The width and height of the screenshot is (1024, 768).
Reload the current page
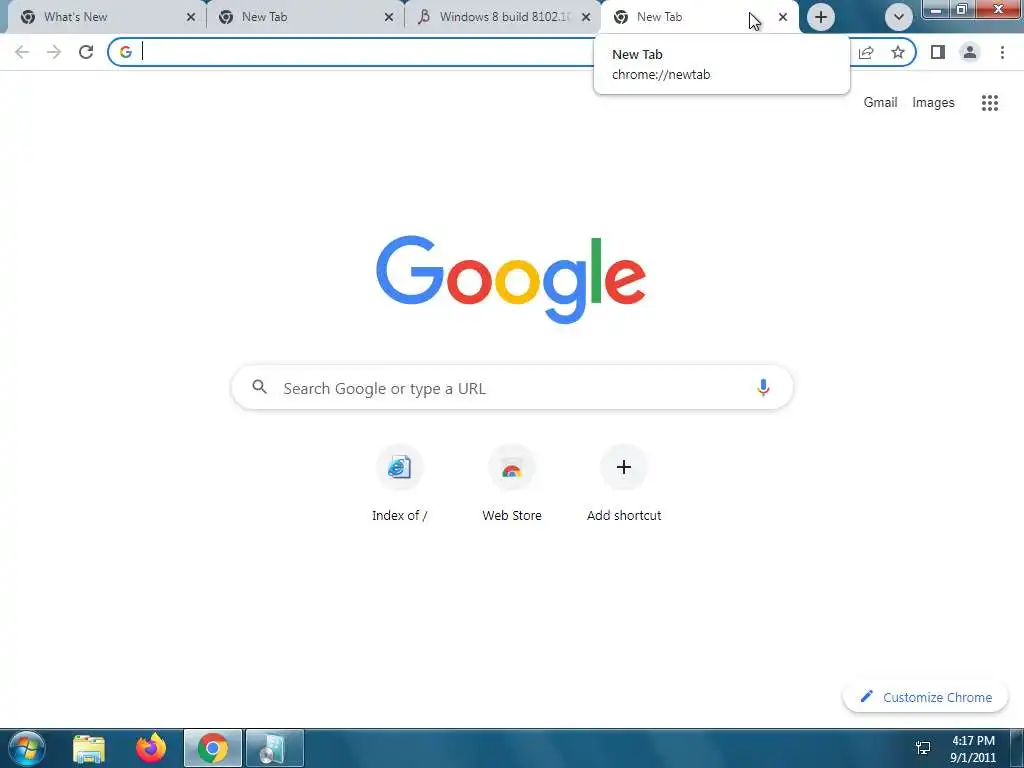[86, 52]
